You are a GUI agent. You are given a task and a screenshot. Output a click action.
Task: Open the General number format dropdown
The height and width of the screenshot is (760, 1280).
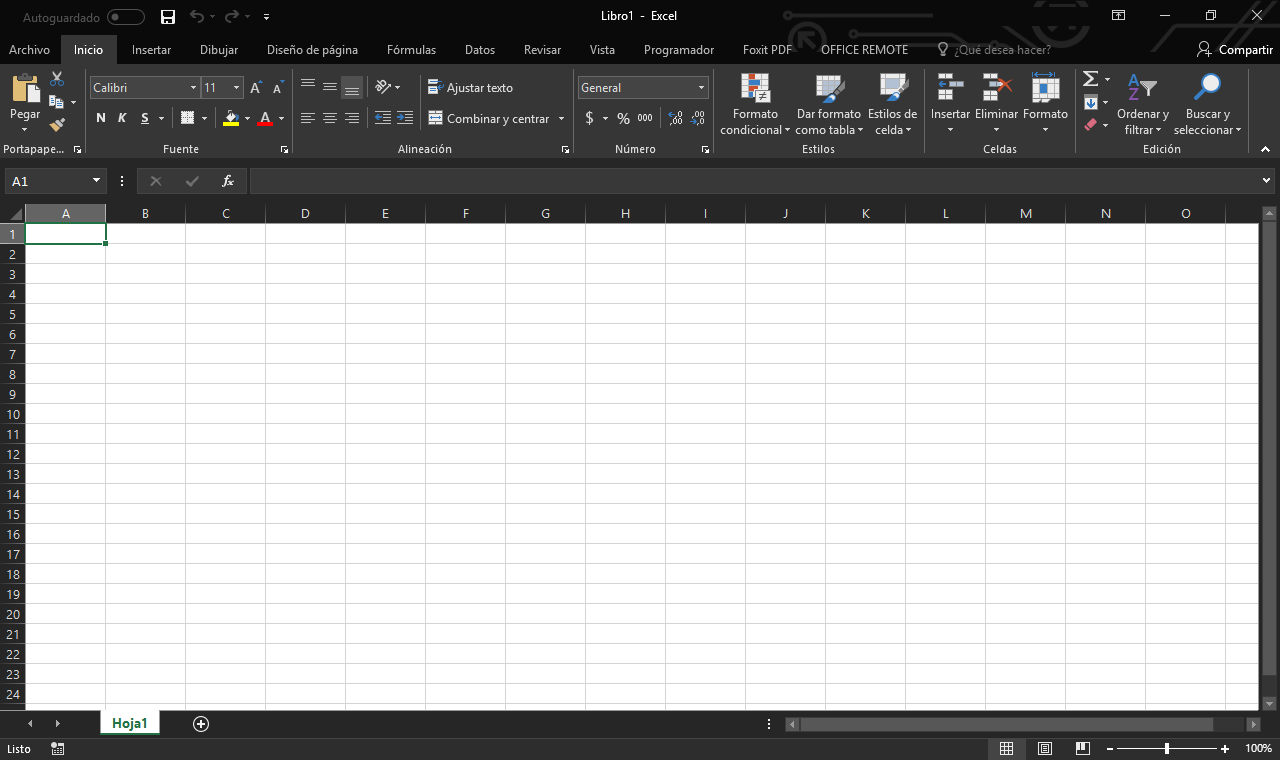702,88
